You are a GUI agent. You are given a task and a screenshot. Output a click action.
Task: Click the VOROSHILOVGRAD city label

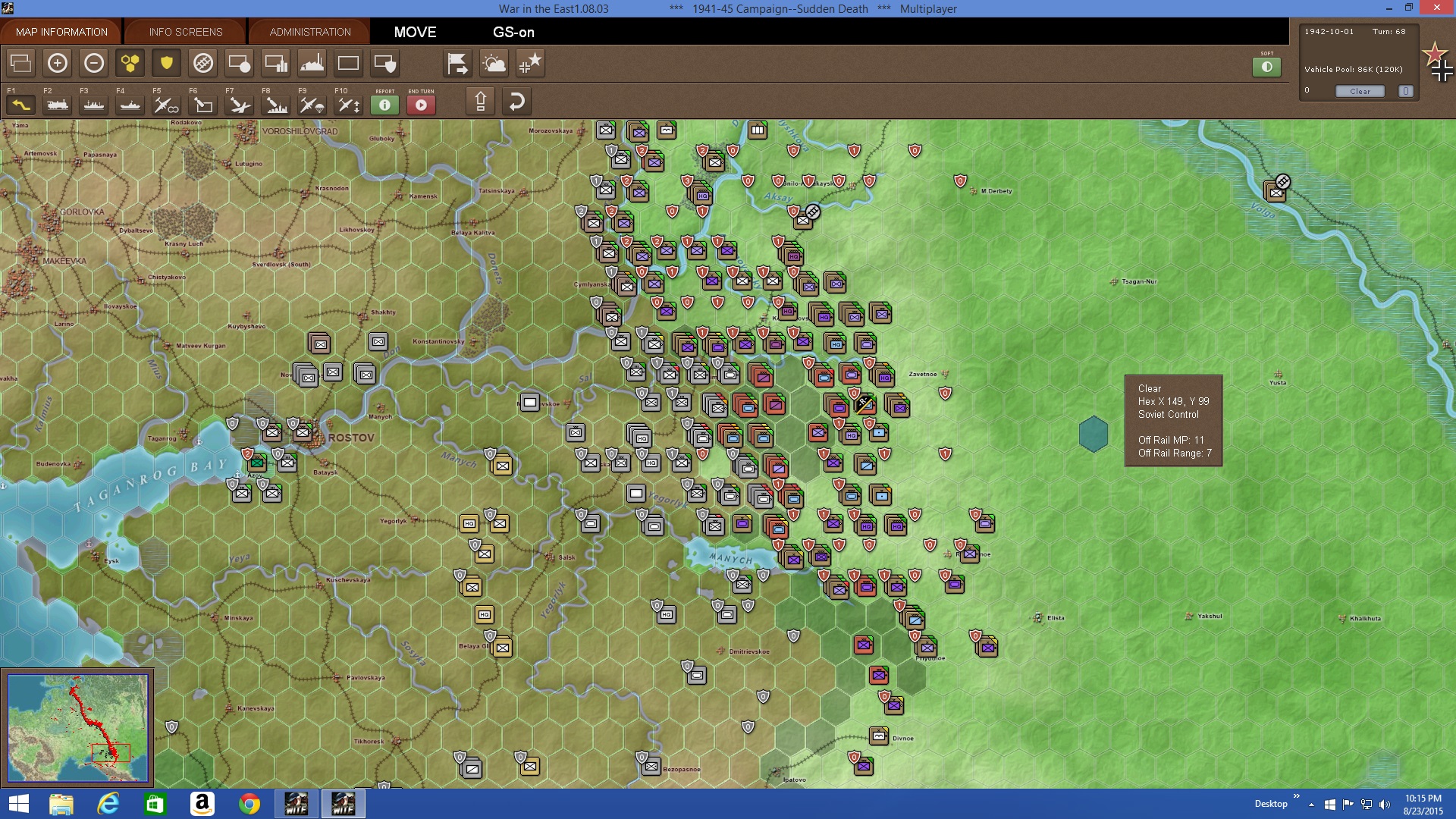click(300, 131)
